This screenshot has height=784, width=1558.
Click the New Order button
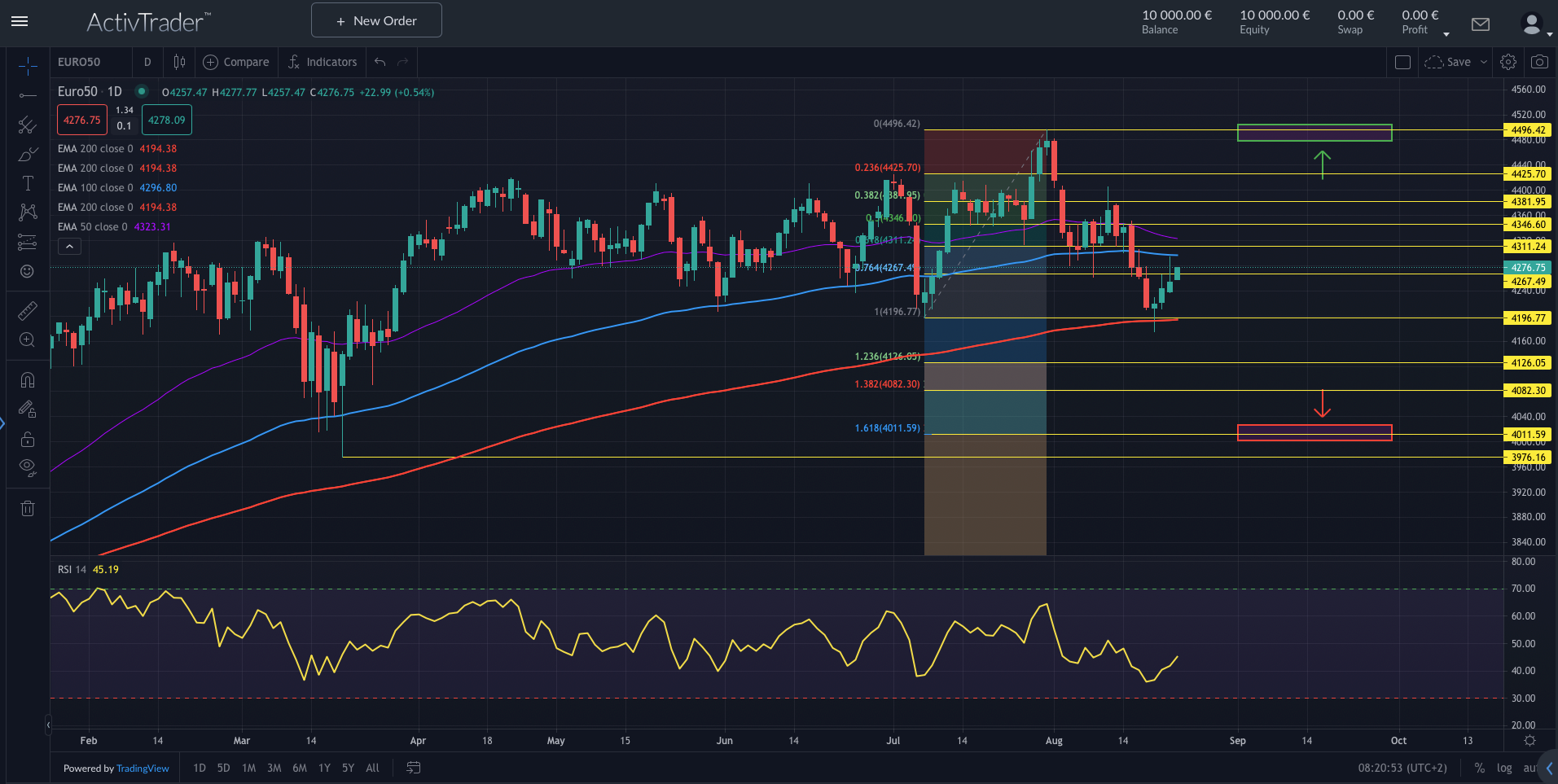375,20
